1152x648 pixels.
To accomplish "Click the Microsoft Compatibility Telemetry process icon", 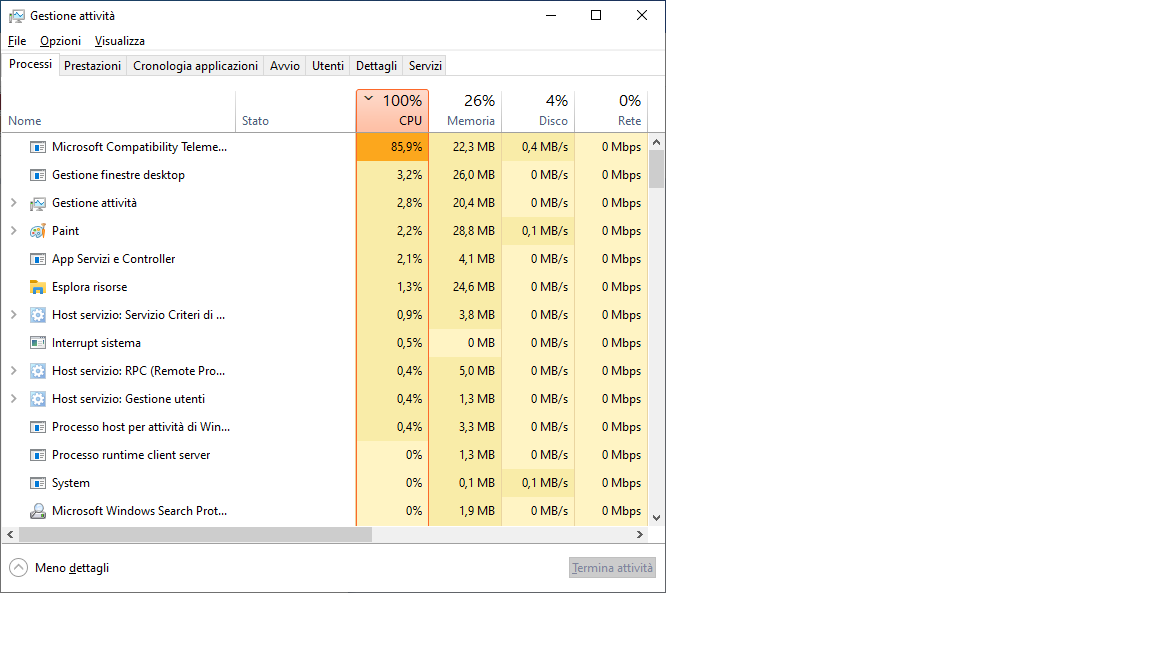I will coord(37,147).
